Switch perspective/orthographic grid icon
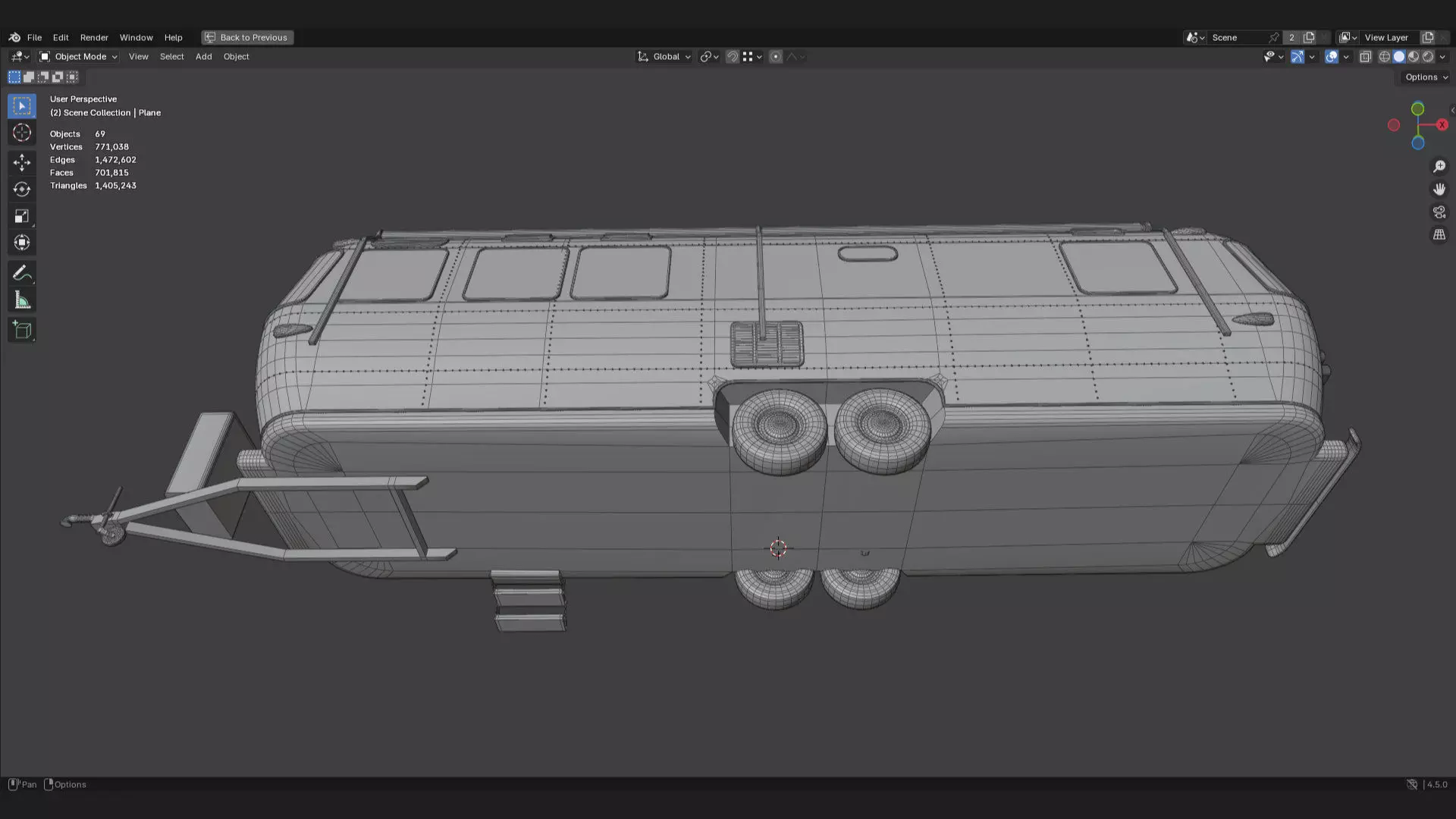1456x819 pixels. click(1439, 235)
